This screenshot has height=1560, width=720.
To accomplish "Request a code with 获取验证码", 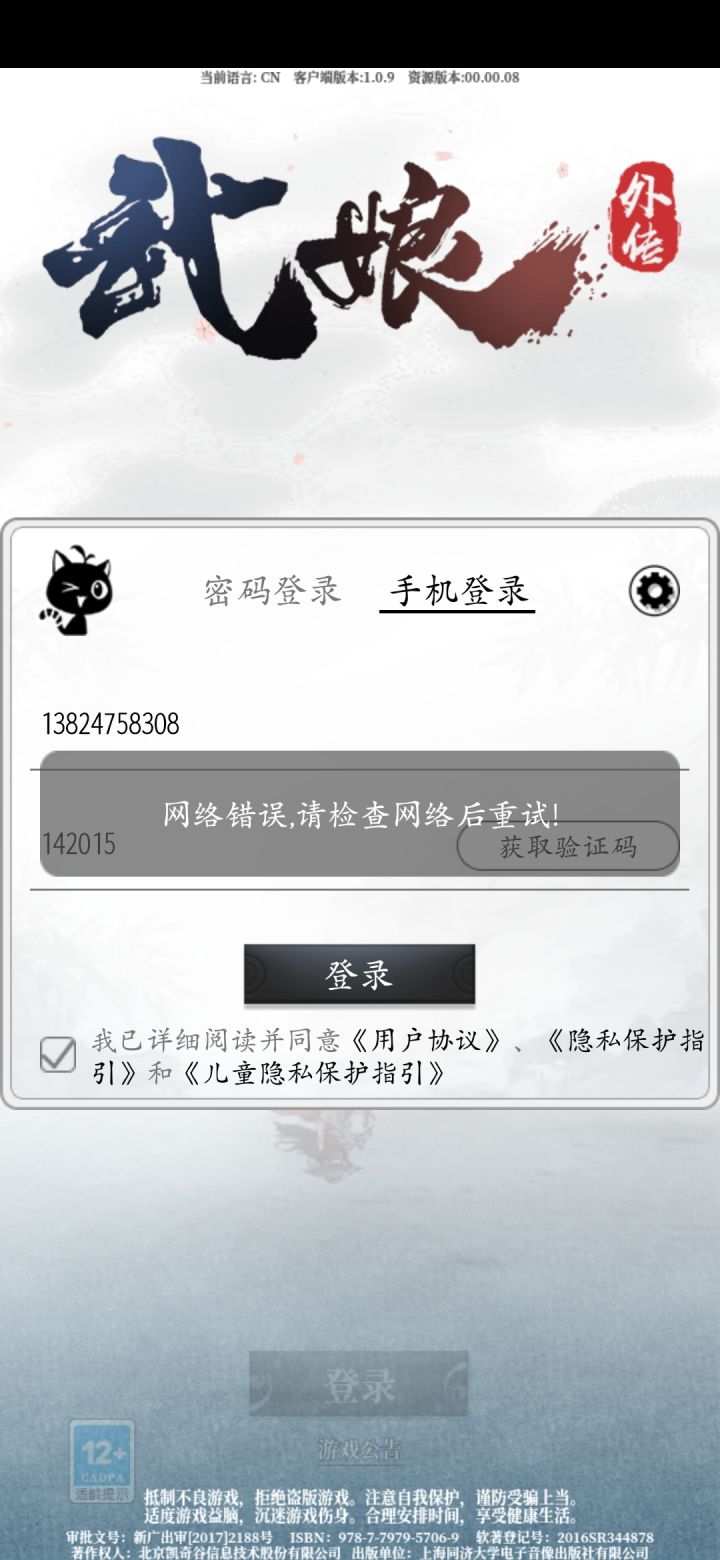I will (x=568, y=847).
